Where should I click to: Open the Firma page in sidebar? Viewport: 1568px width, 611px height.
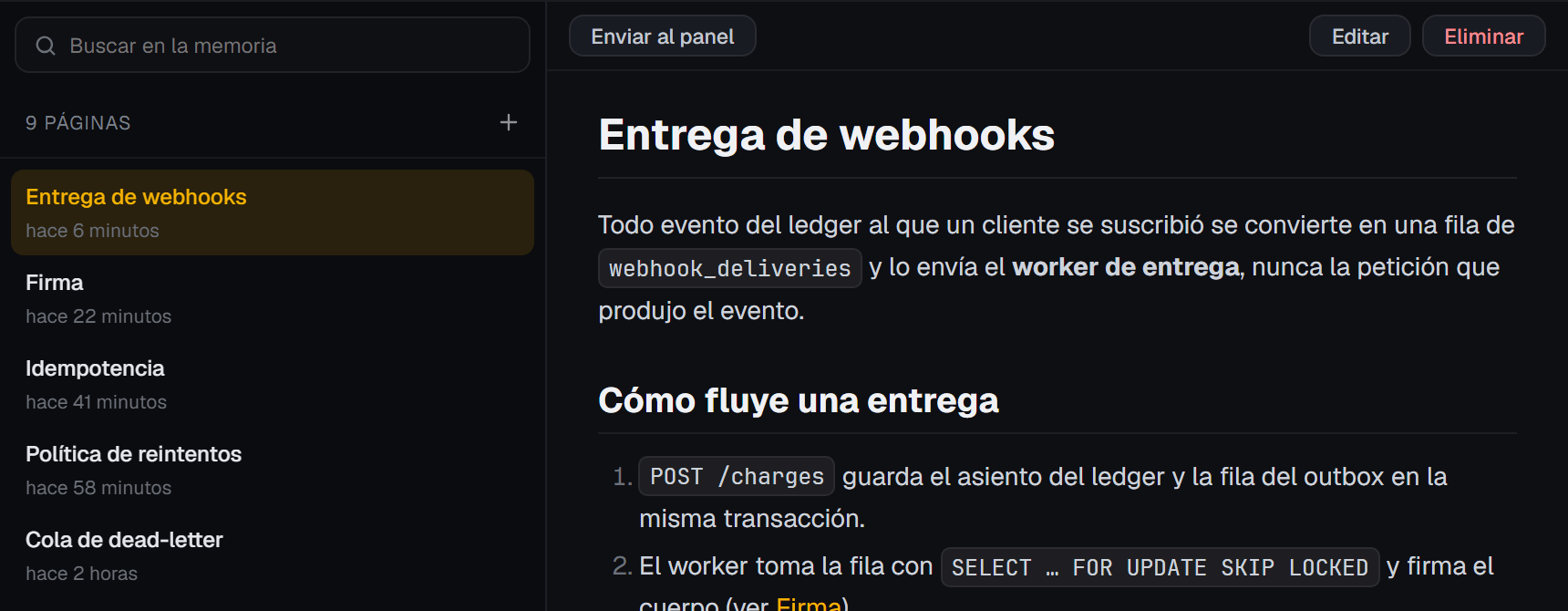[x=273, y=298]
